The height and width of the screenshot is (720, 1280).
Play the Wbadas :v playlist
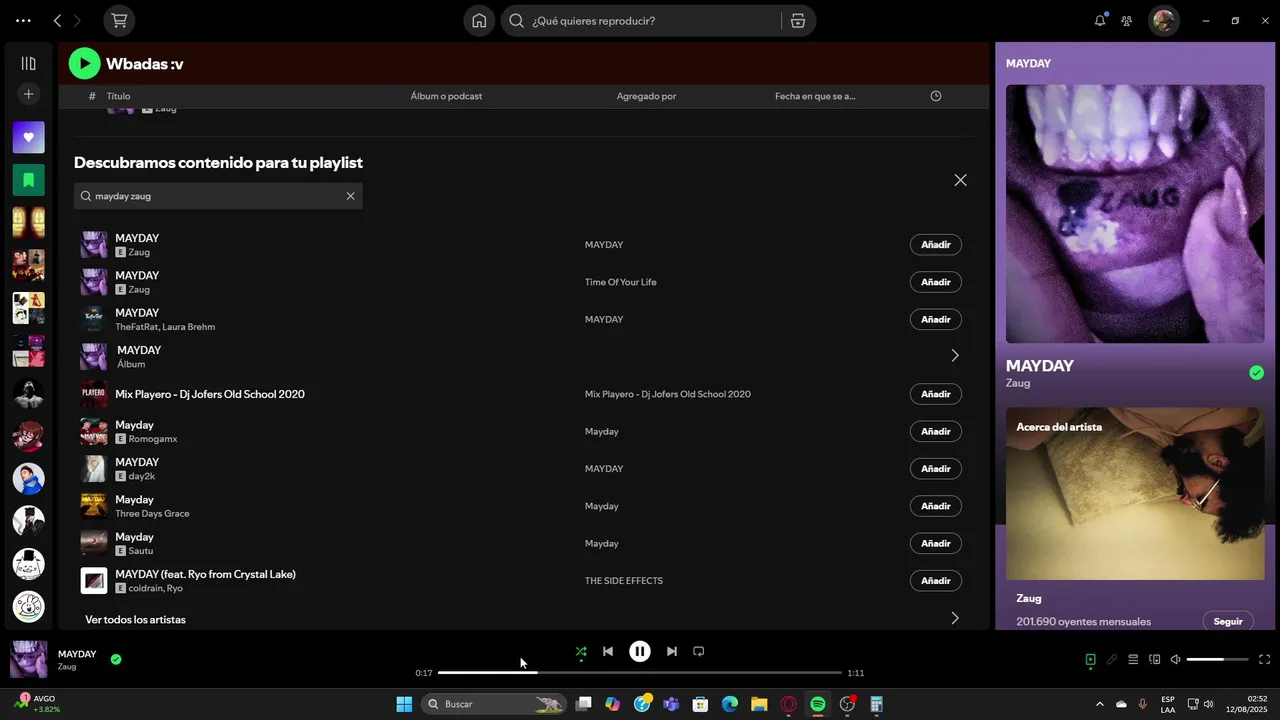pyautogui.click(x=84, y=64)
